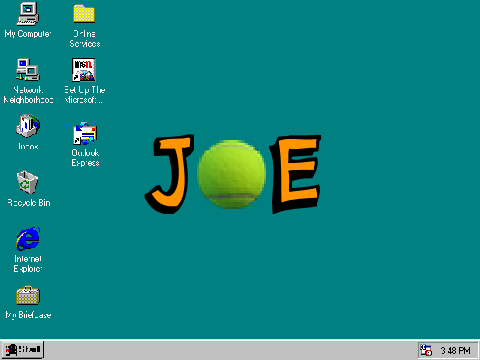Screen dimensions: 480x360
Task: Click the Recycle Bin label text
Action: 29,203
